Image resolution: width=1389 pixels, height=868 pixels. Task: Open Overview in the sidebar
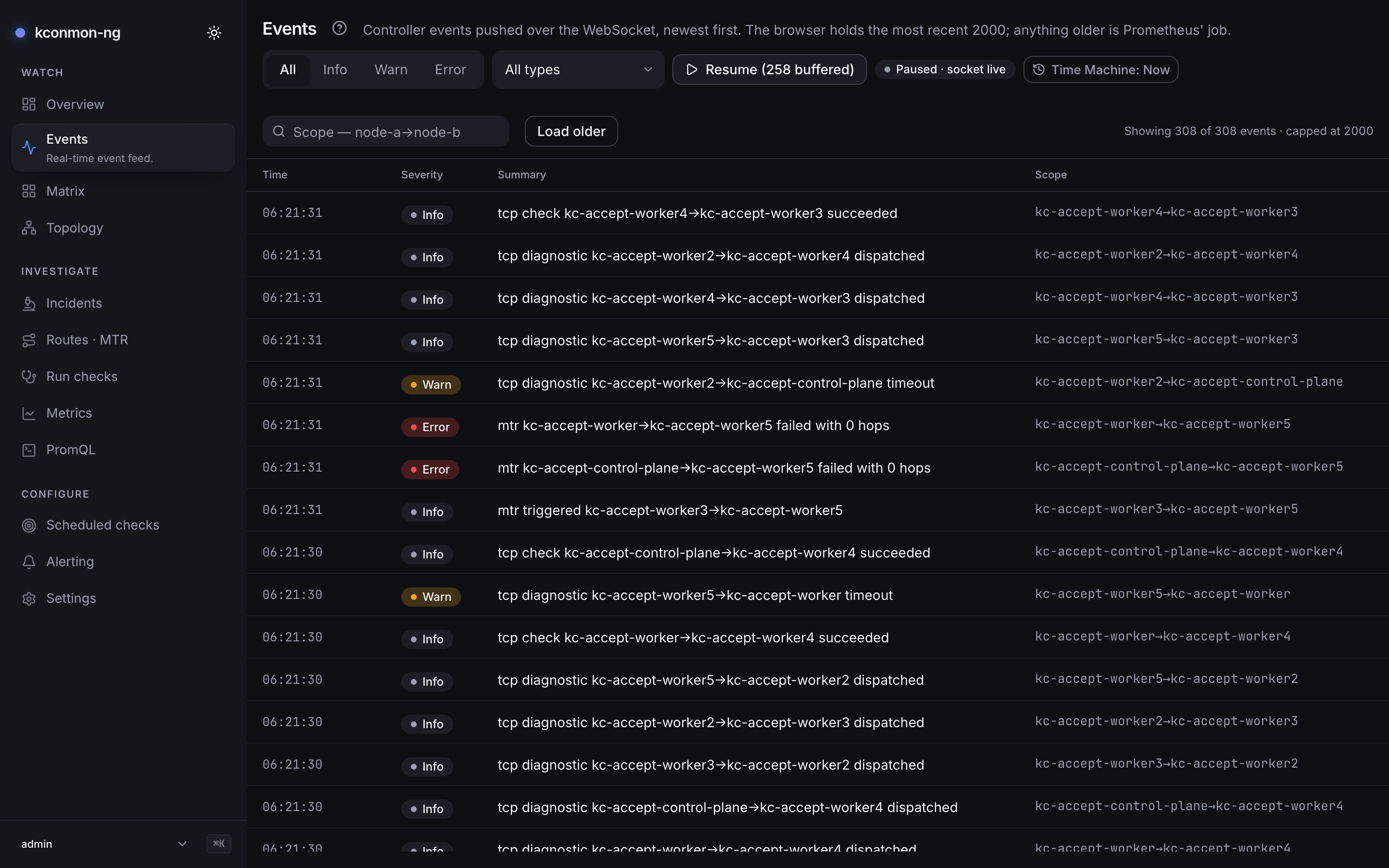[x=123, y=105]
